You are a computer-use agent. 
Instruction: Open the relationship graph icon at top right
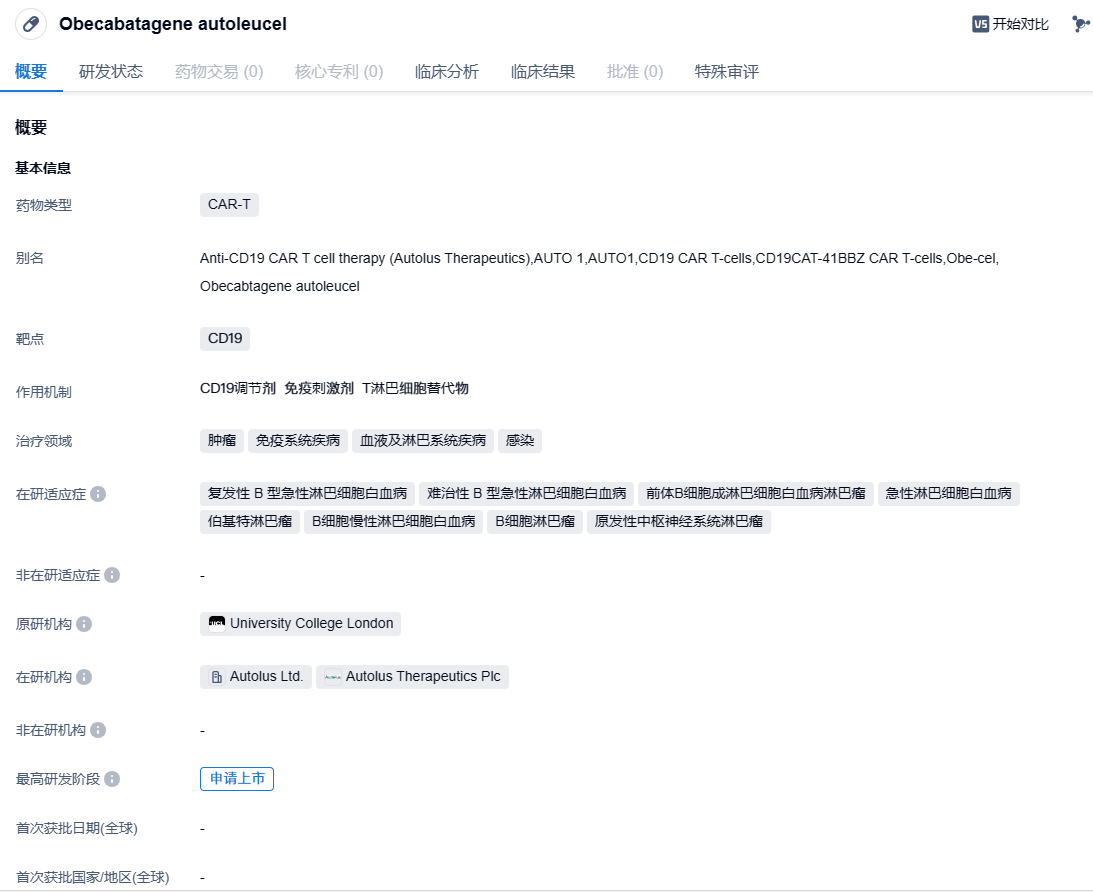pos(1080,24)
